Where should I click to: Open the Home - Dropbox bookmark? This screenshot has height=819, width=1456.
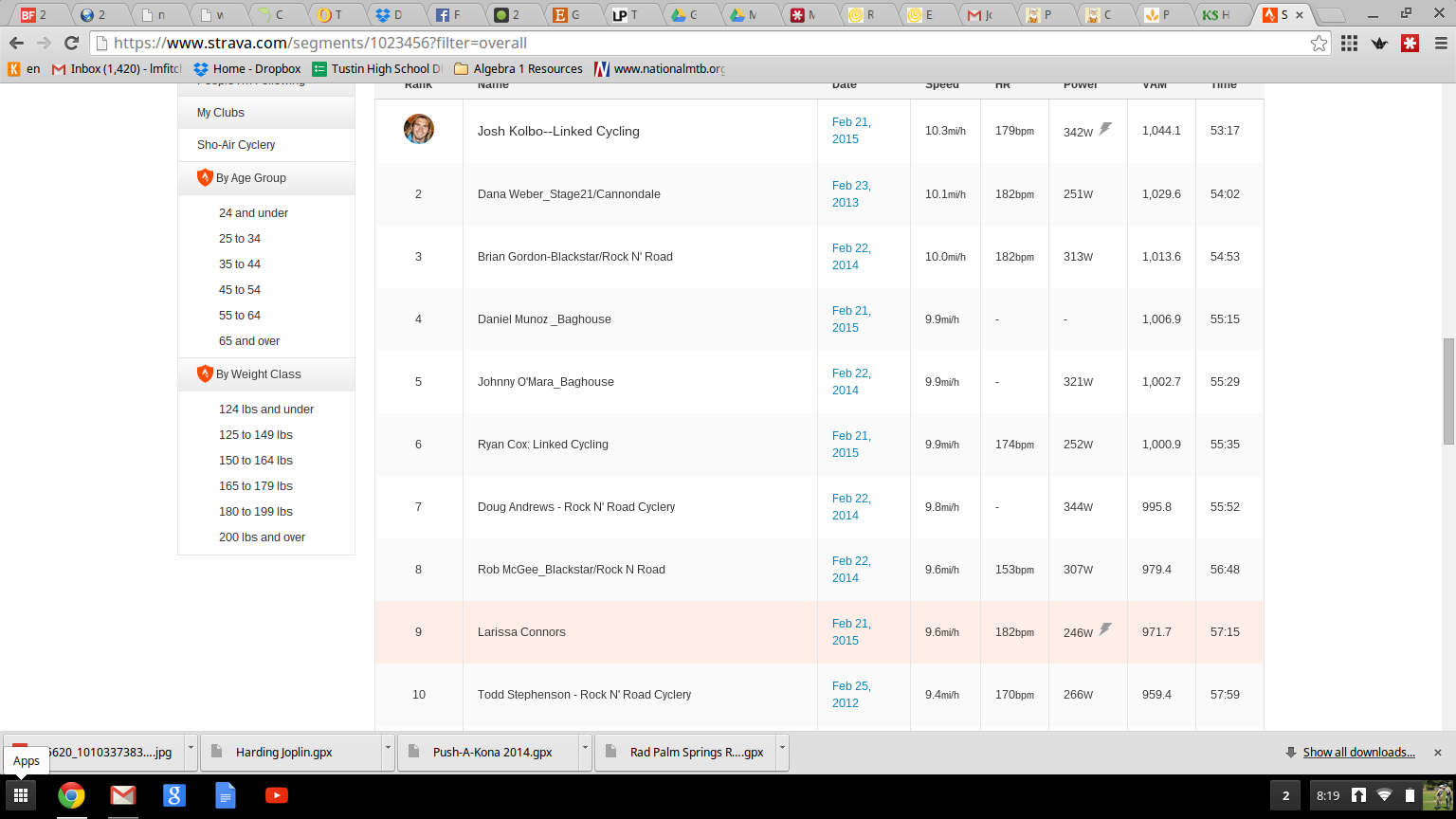(247, 68)
